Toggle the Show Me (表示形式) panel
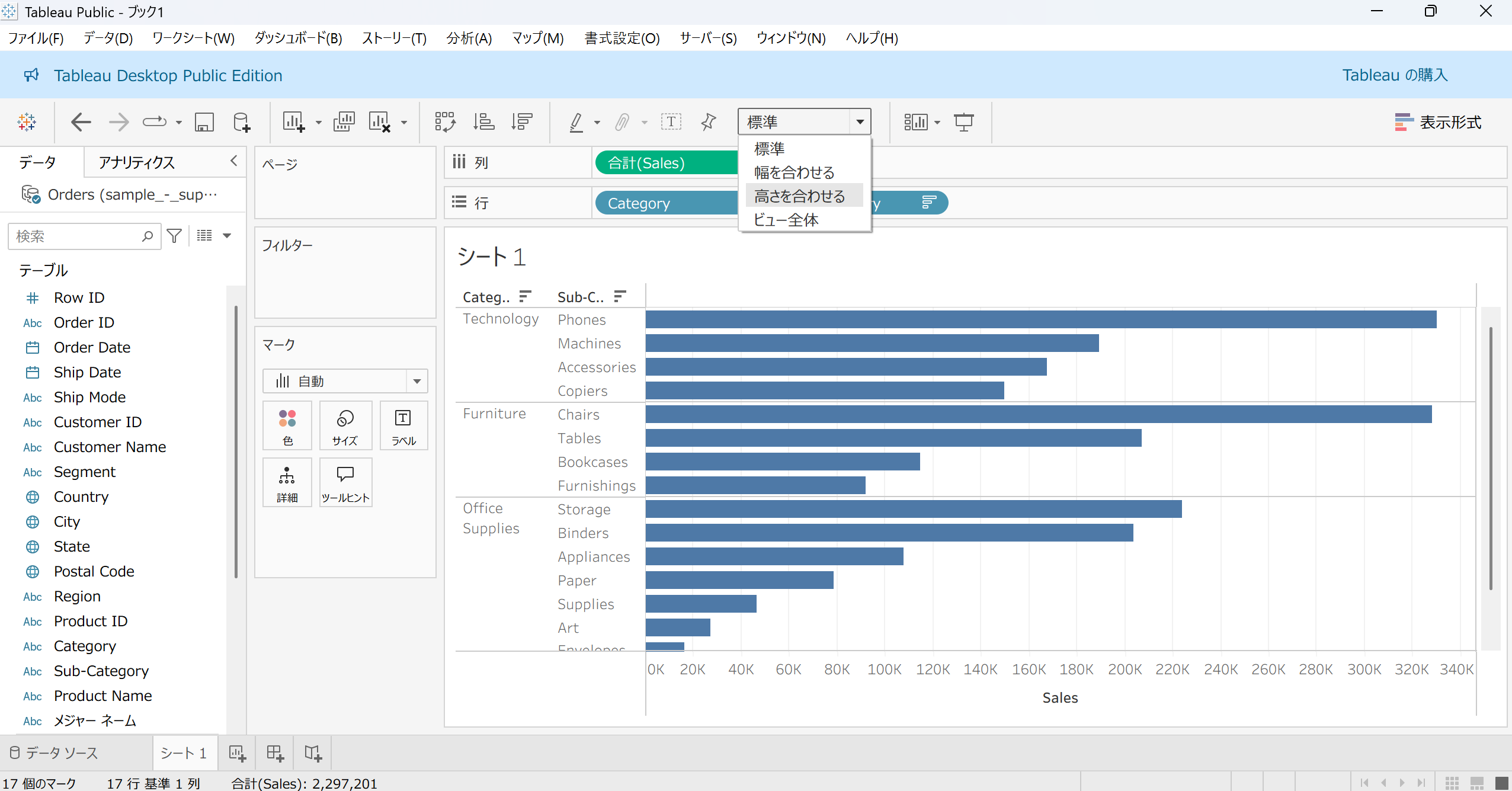Screen dimensions: 1512x791 coord(1439,122)
